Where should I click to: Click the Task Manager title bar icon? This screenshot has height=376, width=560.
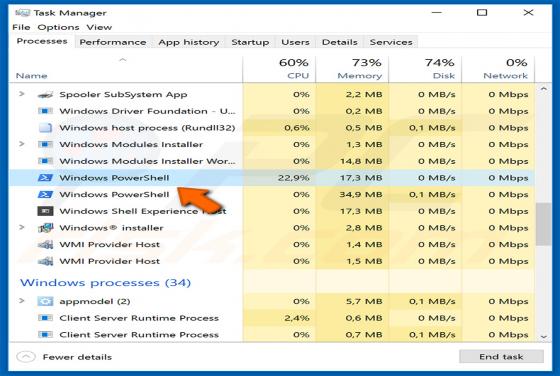tap(22, 13)
